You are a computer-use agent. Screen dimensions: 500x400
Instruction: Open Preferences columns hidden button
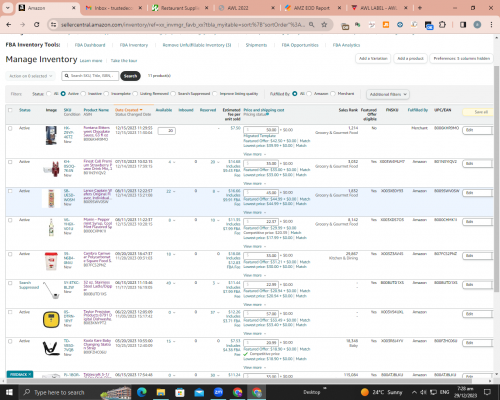pos(462,58)
